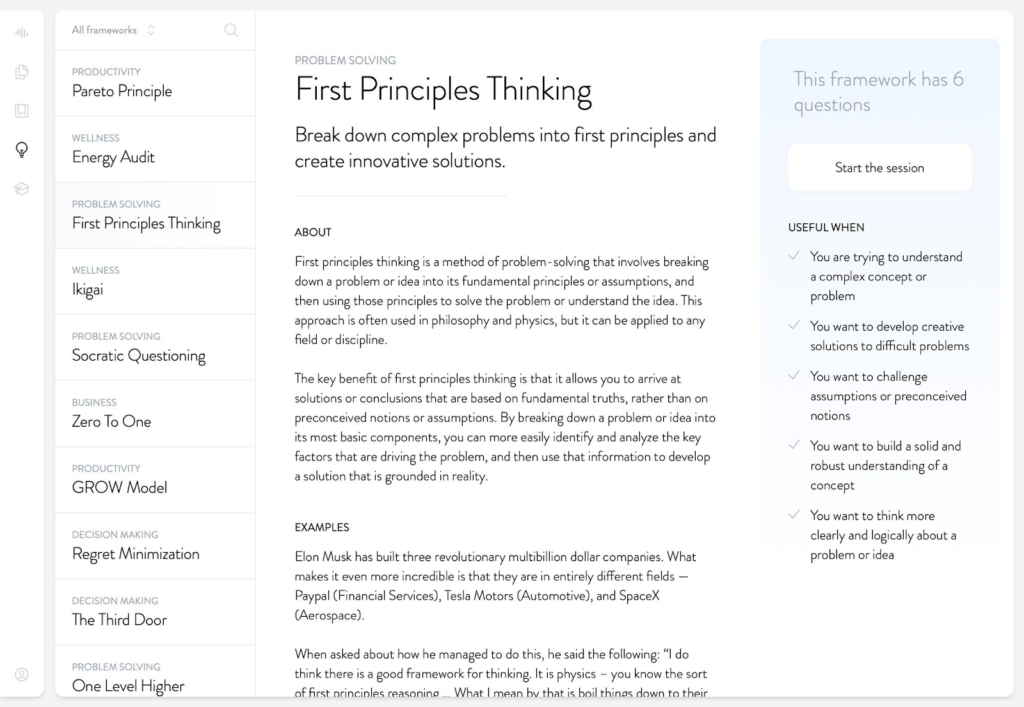This screenshot has width=1024, height=707.
Task: Click the checkmark beside understanding a complex concept
Action: pyautogui.click(x=794, y=256)
